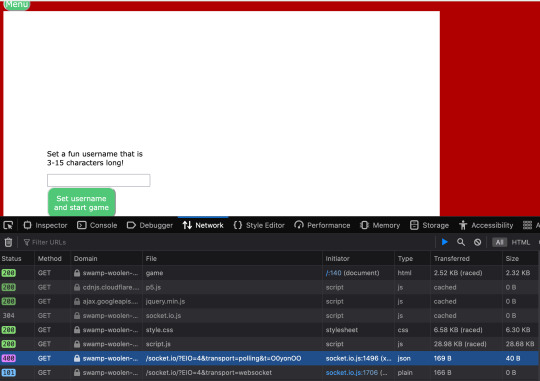
Task: Sort by the Status column header
Action: pyautogui.click(x=17, y=259)
